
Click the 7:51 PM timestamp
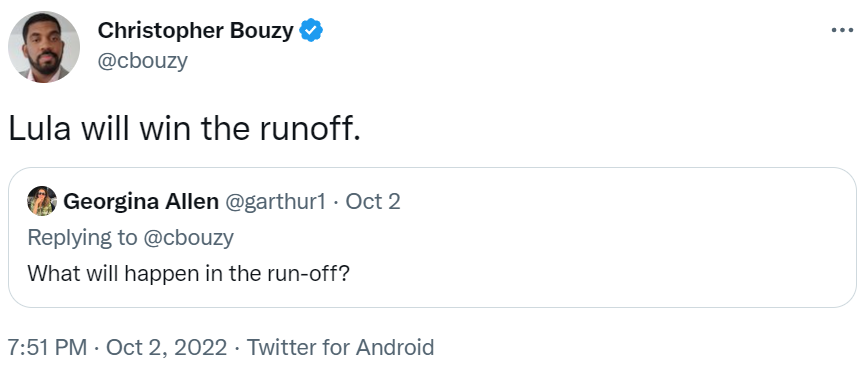point(47,348)
